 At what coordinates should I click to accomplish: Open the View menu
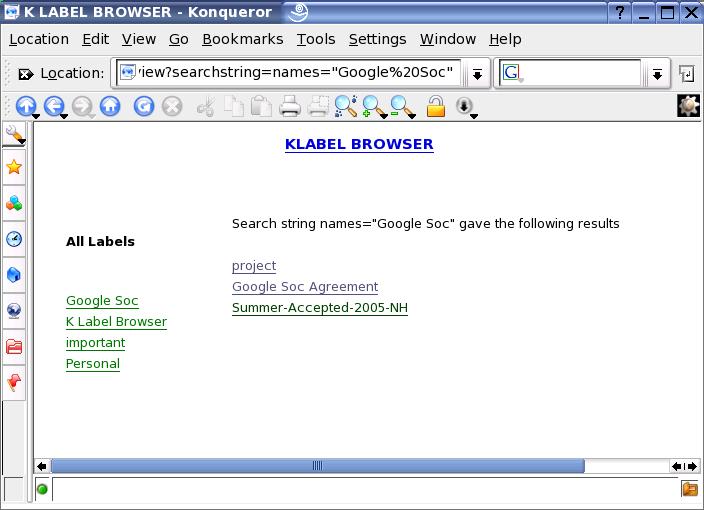(x=139, y=40)
